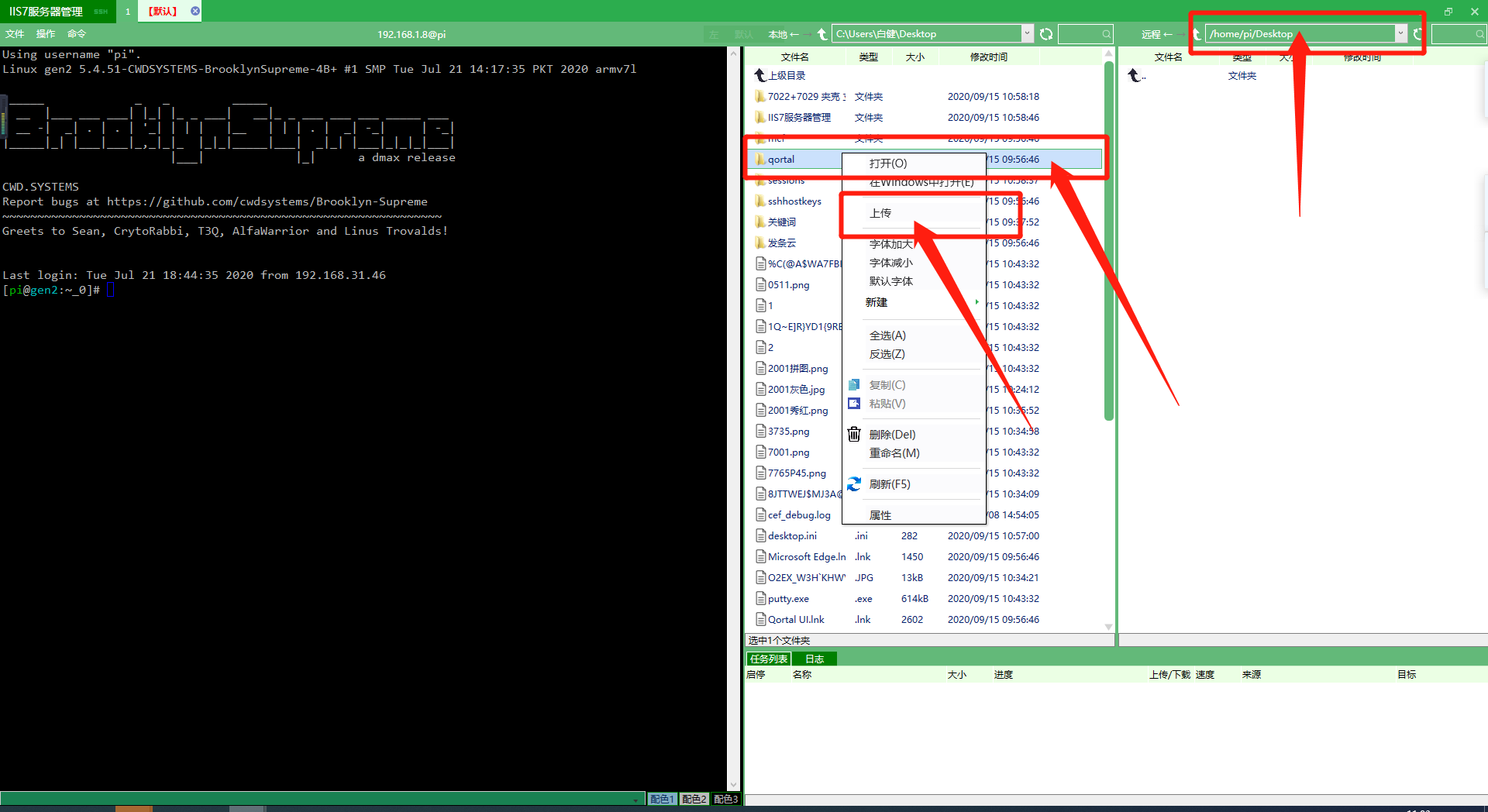Click the Qortal UI.lnk file icon
The image size is (1488, 812).
pos(761,620)
